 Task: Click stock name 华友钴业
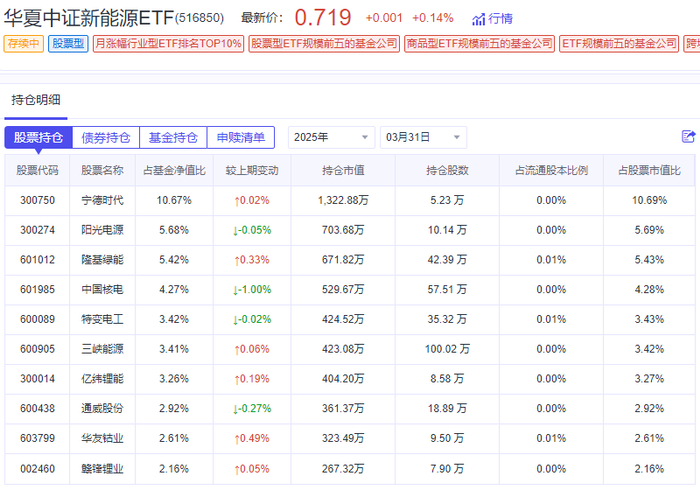(x=102, y=438)
